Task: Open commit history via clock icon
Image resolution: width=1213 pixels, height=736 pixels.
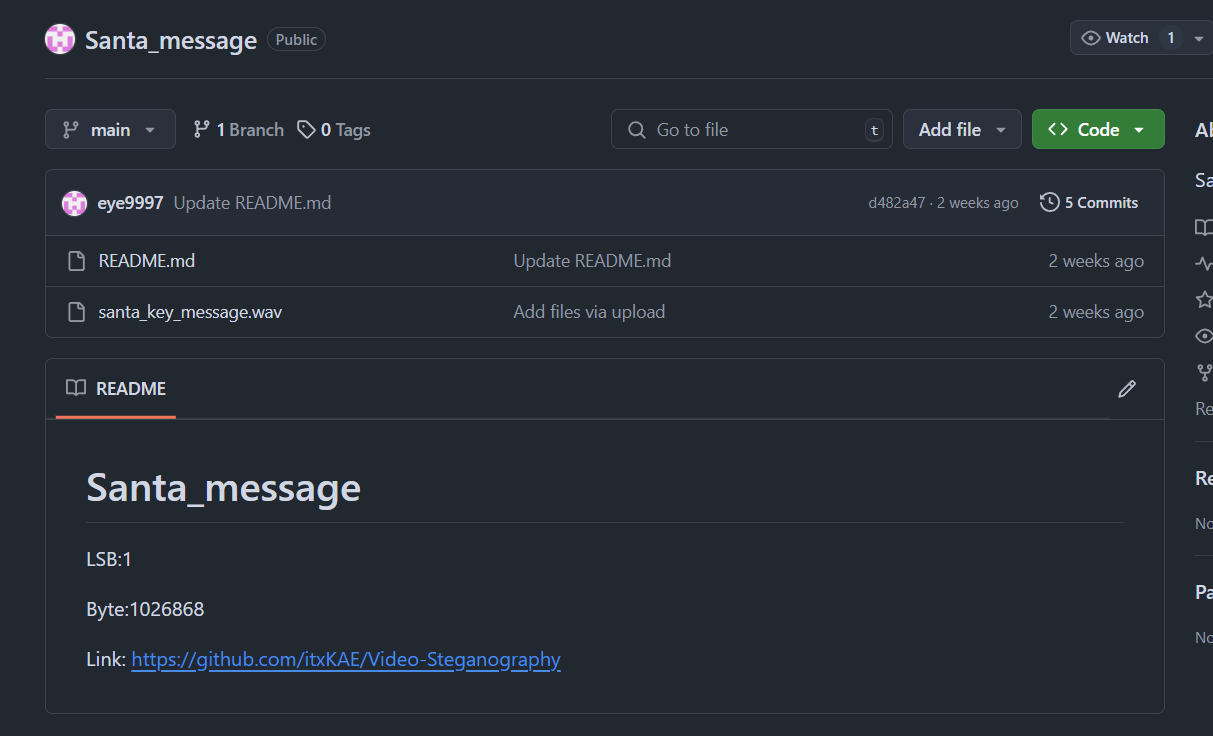Action: tap(1049, 203)
